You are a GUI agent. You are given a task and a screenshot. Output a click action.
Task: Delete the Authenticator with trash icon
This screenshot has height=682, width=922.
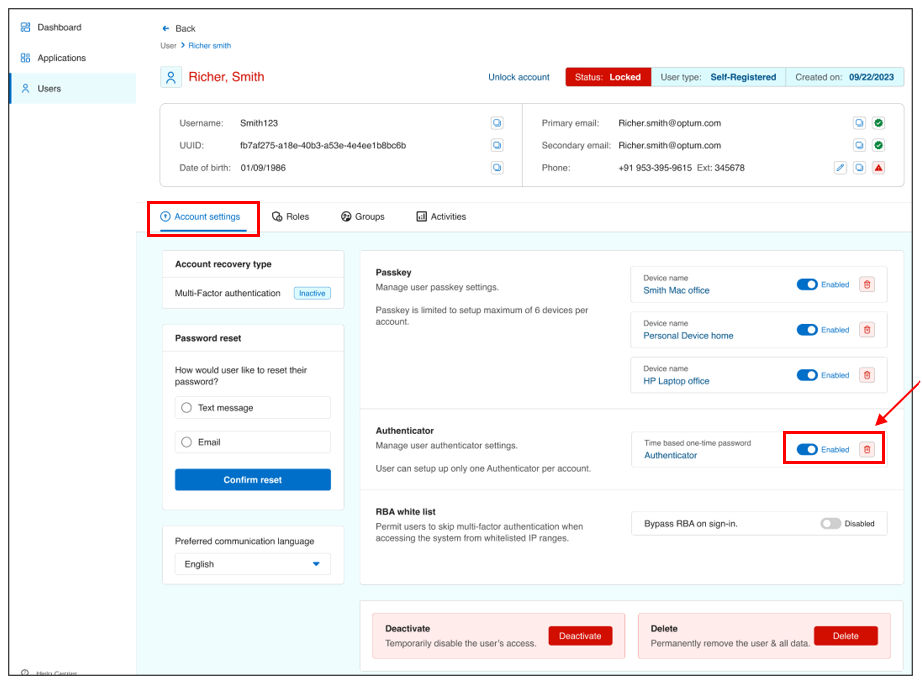click(867, 450)
